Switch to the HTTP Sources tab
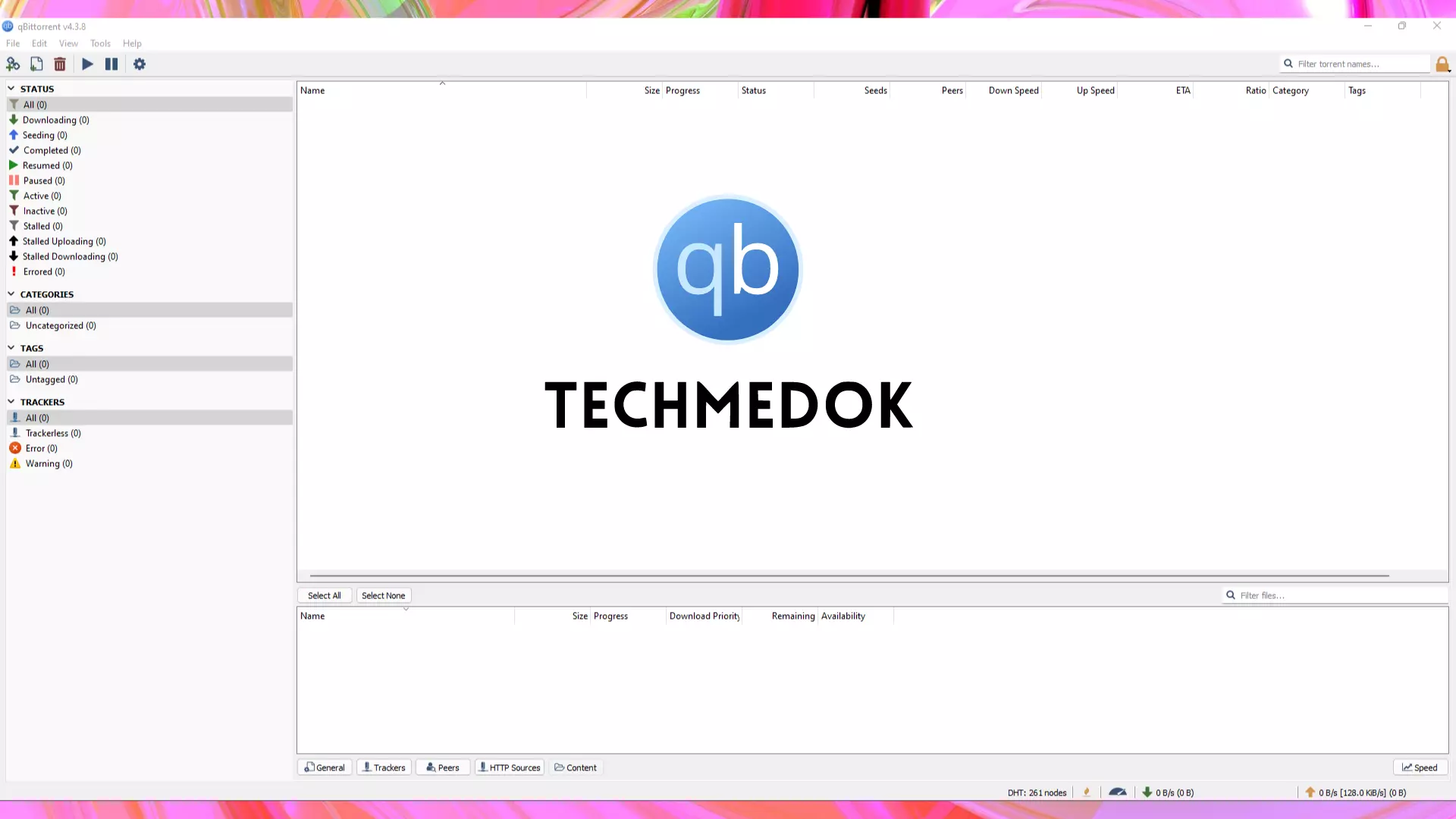 [510, 767]
